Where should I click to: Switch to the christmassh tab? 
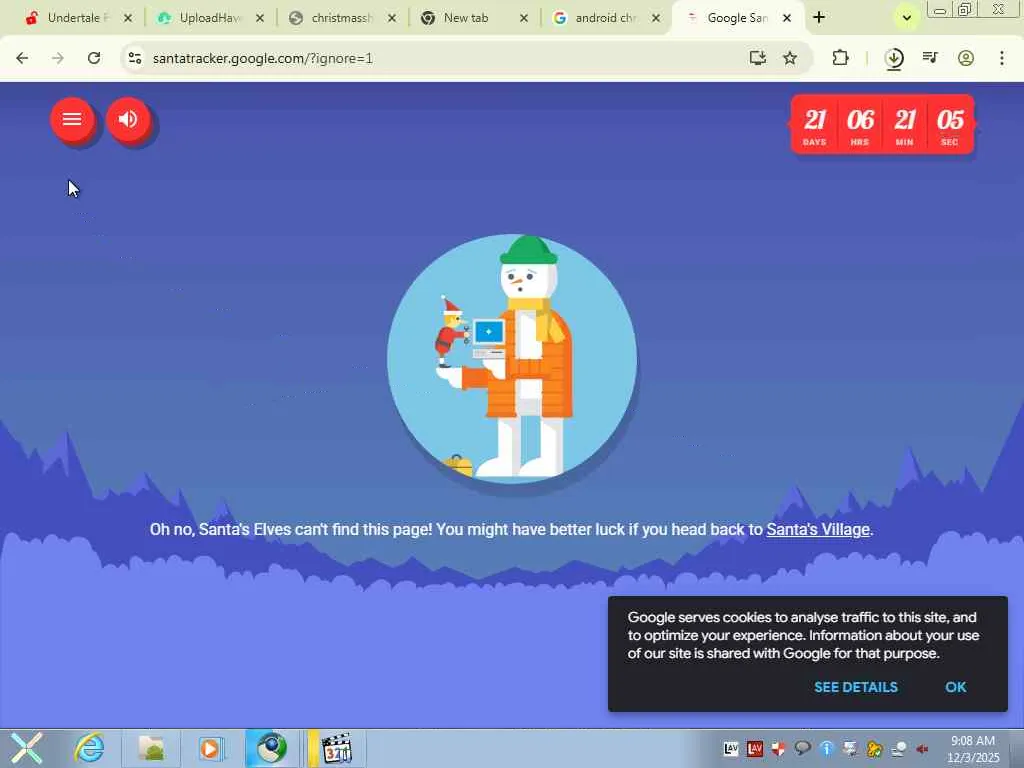coord(340,18)
